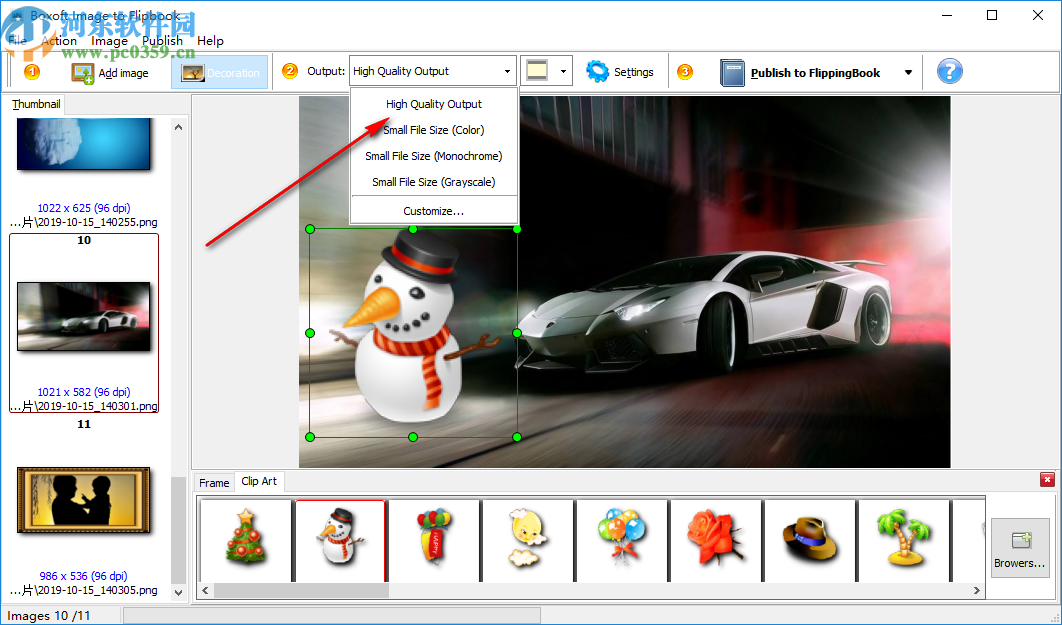Screen dimensions: 1062x625
Task: Open the File menu
Action: pyautogui.click(x=17, y=40)
